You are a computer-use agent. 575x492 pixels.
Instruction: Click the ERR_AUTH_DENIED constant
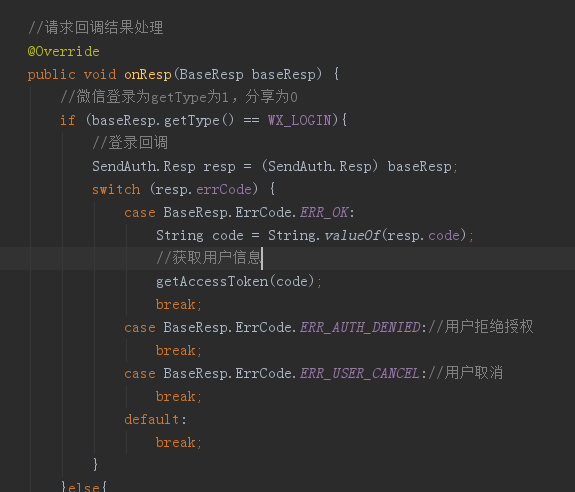coord(360,327)
